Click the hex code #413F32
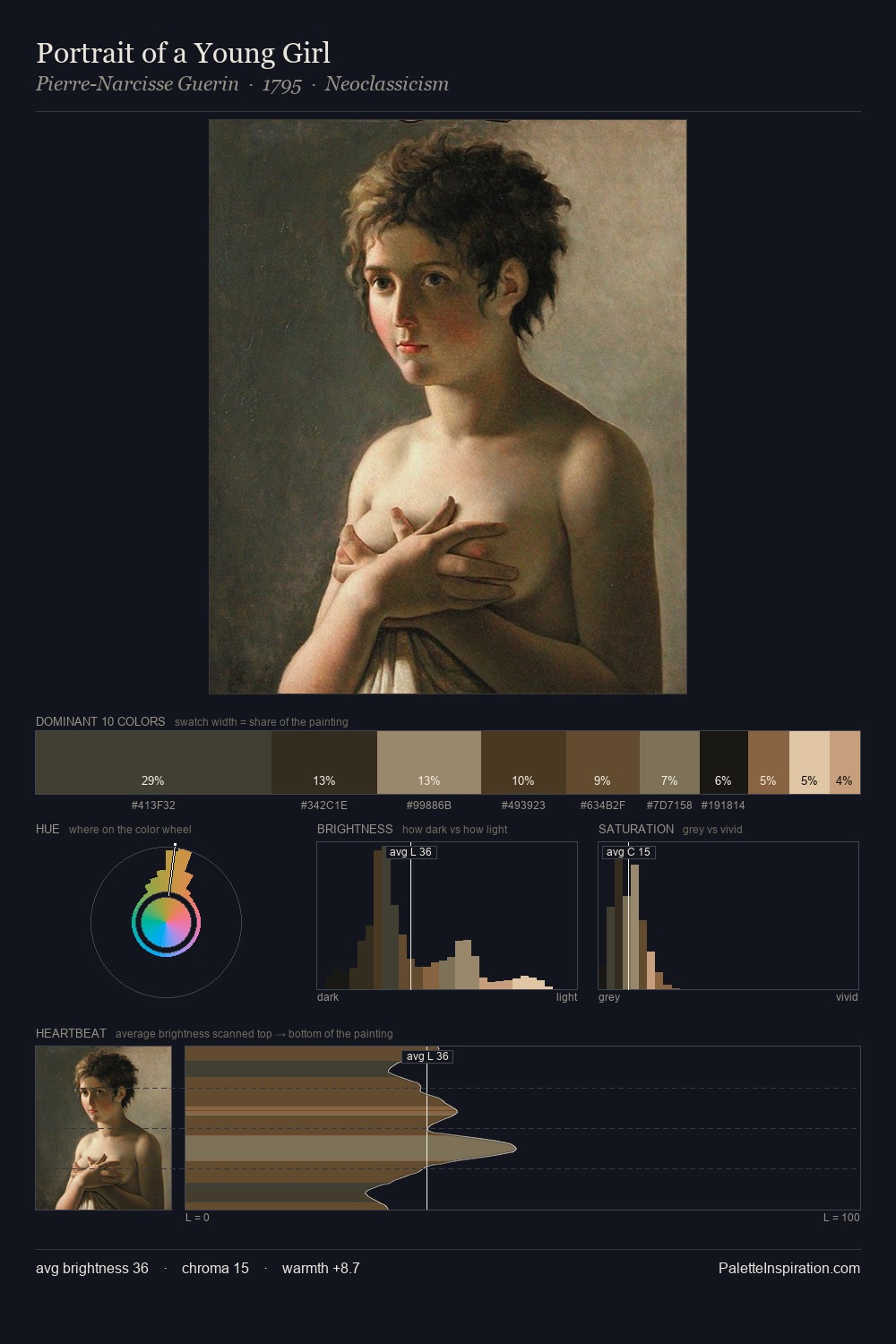The image size is (896, 1344). 153,806
